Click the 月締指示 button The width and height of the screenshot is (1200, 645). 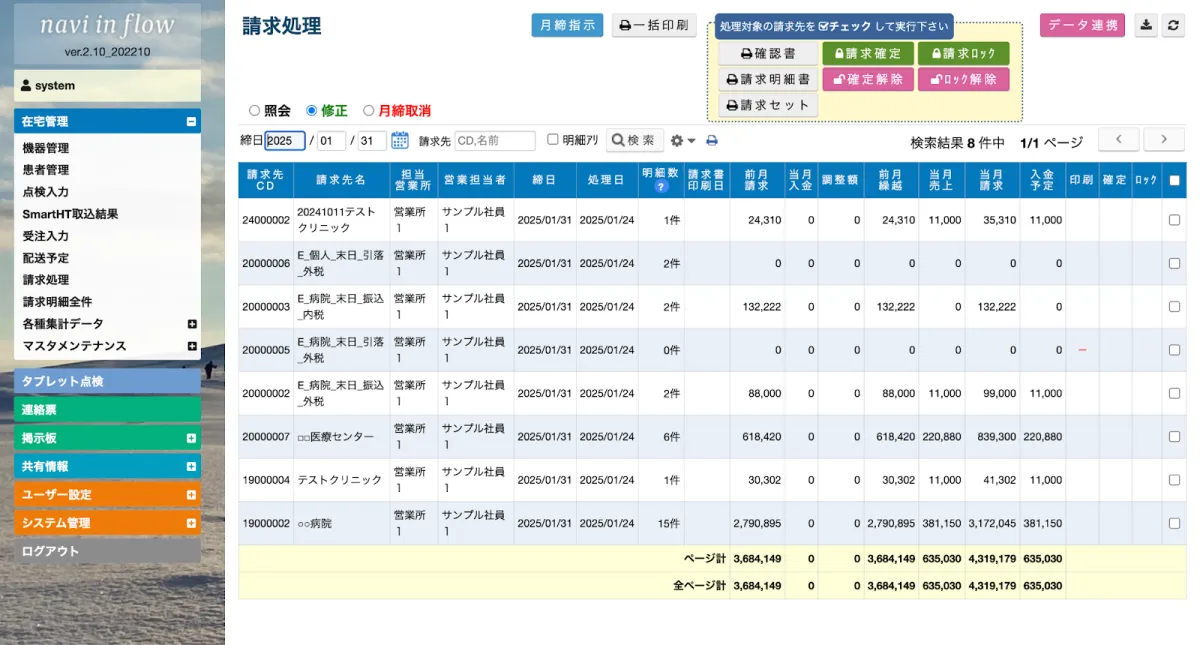[567, 26]
